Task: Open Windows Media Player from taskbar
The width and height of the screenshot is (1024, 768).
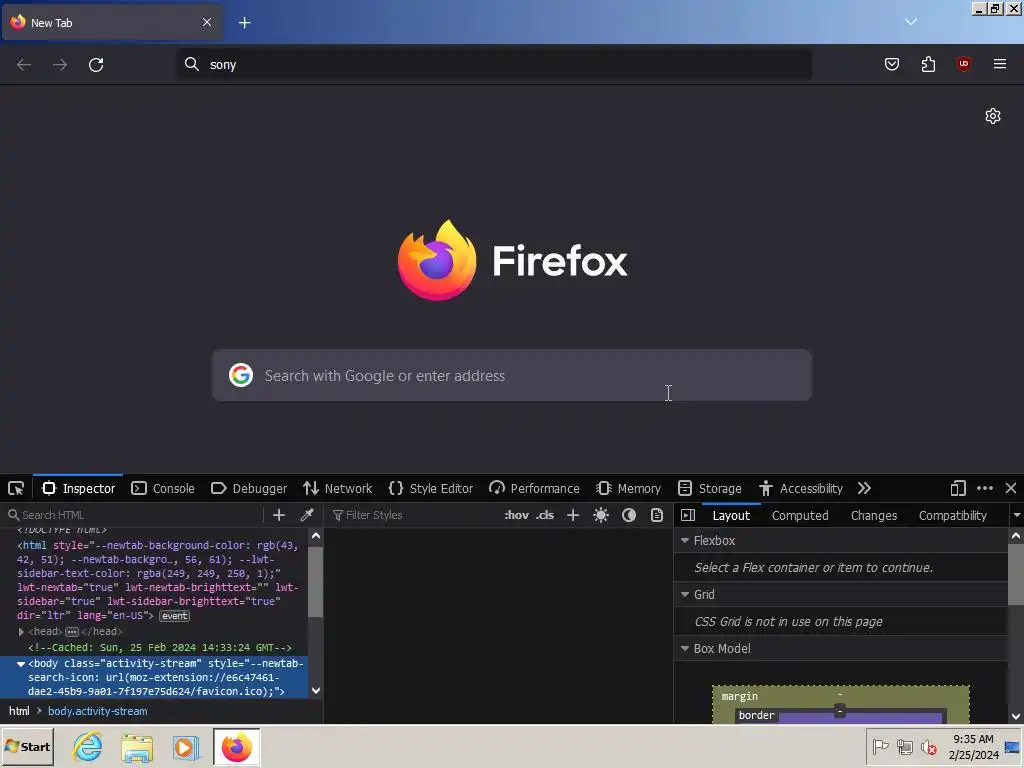Action: click(185, 746)
